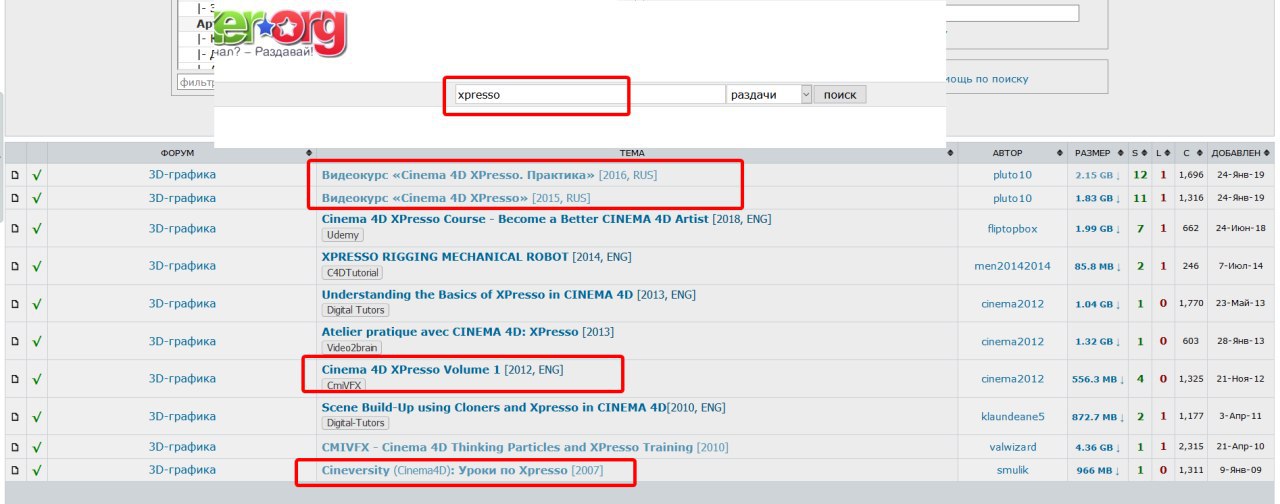Click the document icon in the CMIVFX Thinking Particles row
This screenshot has height=504, width=1280.
tap(15, 447)
